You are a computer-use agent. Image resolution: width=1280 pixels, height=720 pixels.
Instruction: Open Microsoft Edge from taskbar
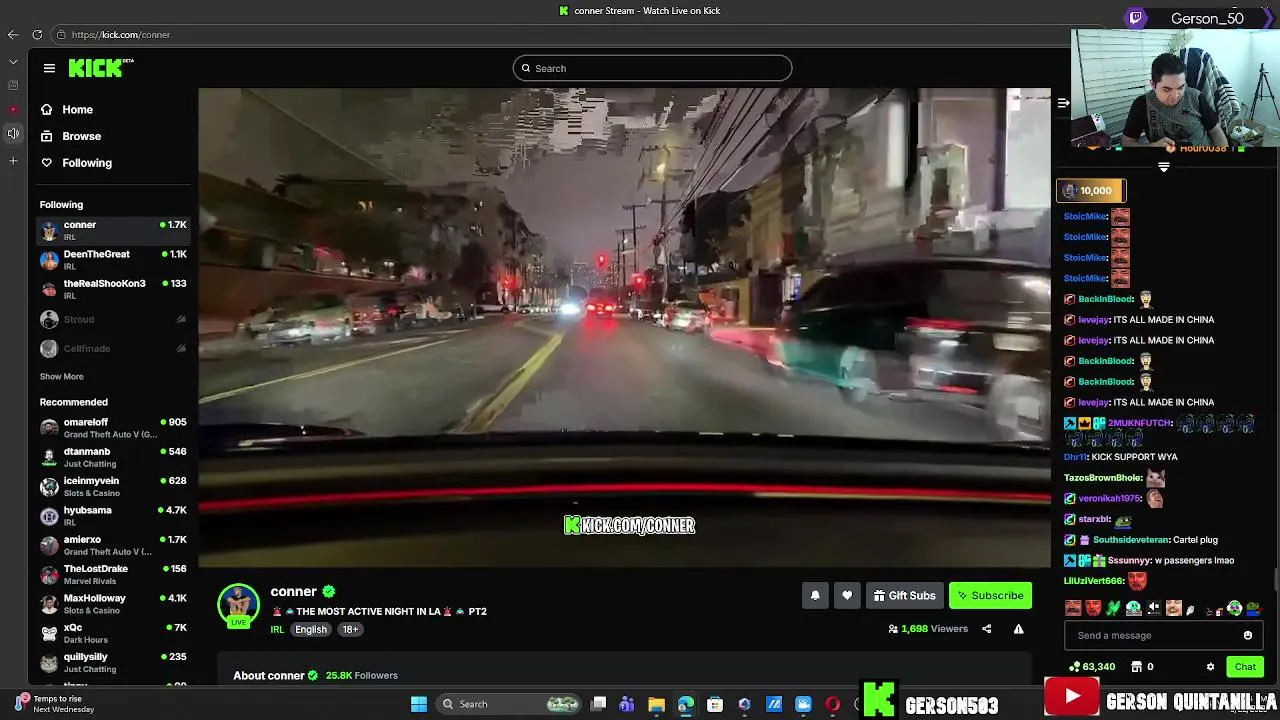point(685,704)
